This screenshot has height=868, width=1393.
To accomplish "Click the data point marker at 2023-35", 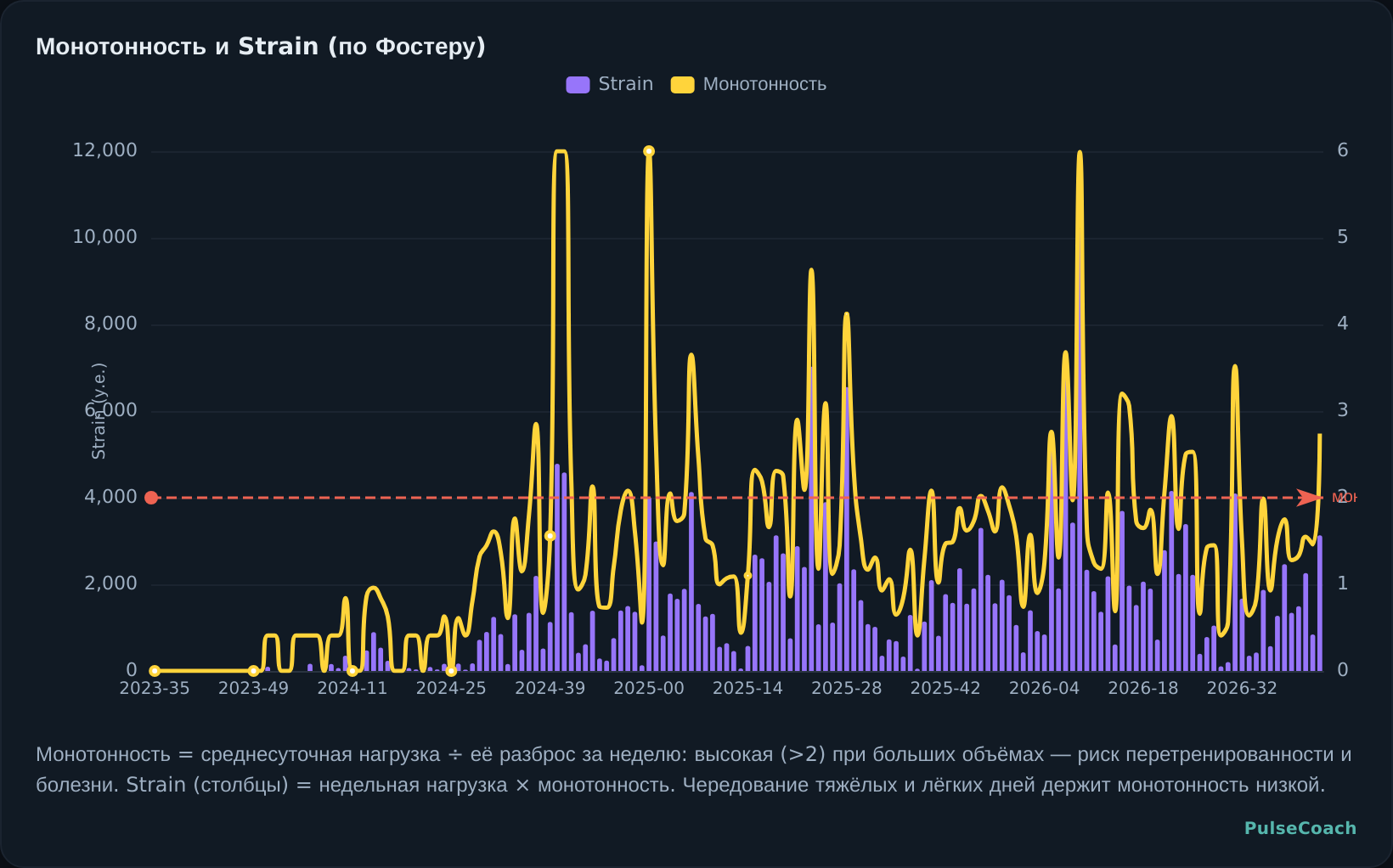I will coord(155,671).
